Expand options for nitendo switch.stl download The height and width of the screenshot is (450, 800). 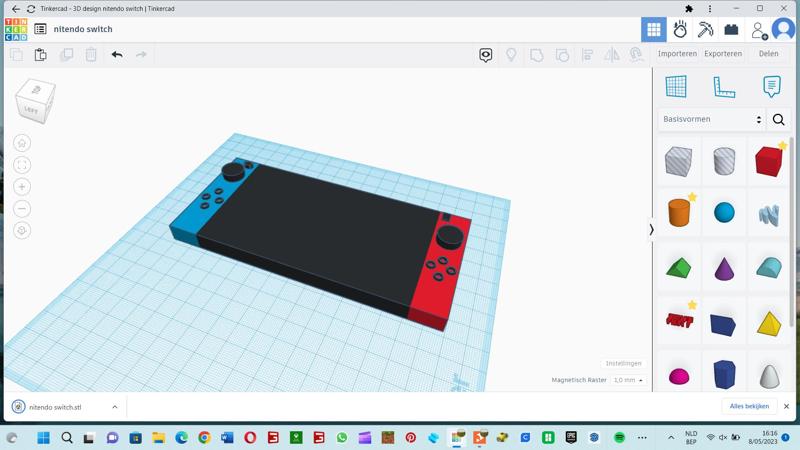coord(115,407)
